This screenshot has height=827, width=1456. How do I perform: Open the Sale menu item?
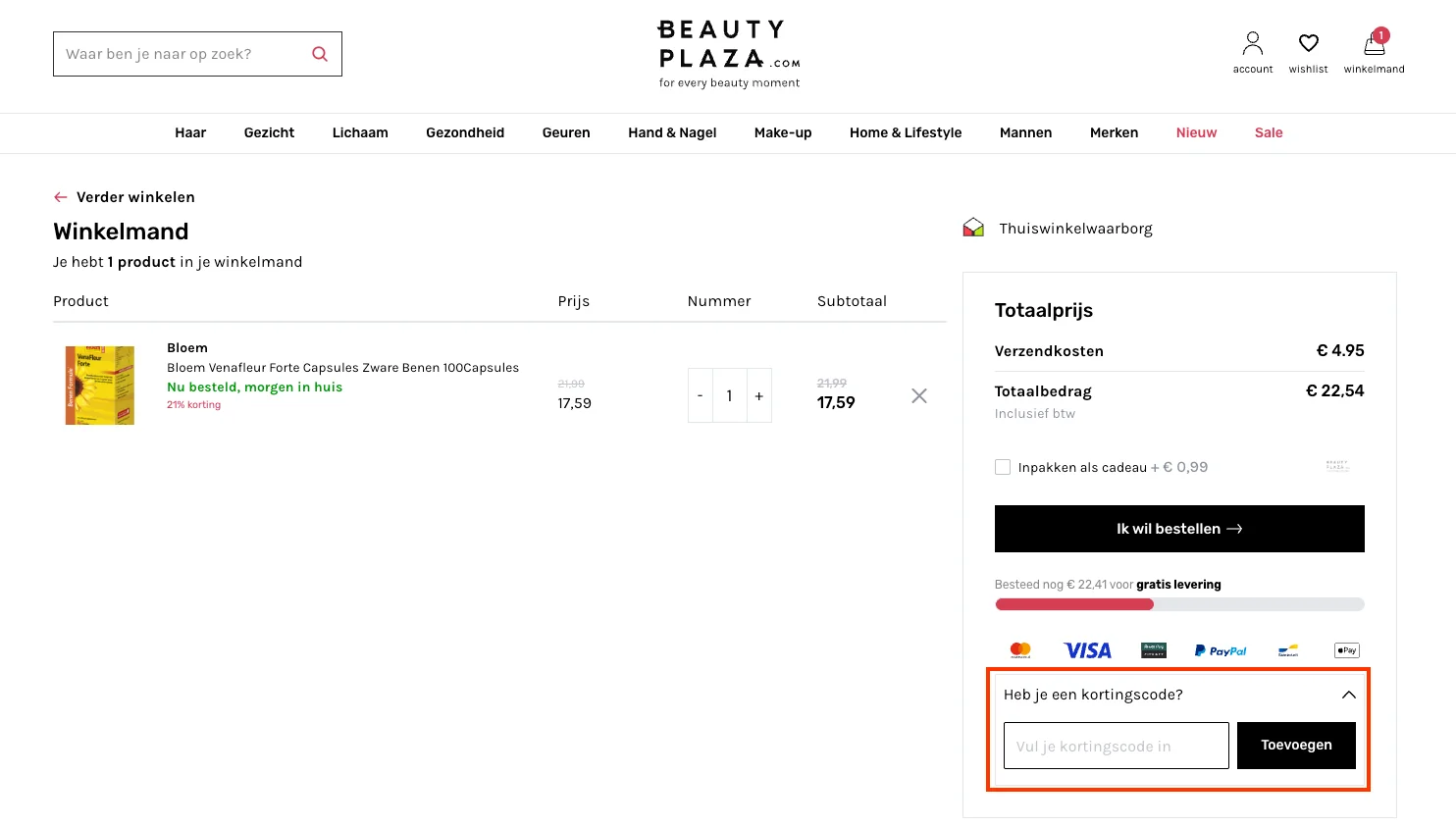click(1269, 132)
